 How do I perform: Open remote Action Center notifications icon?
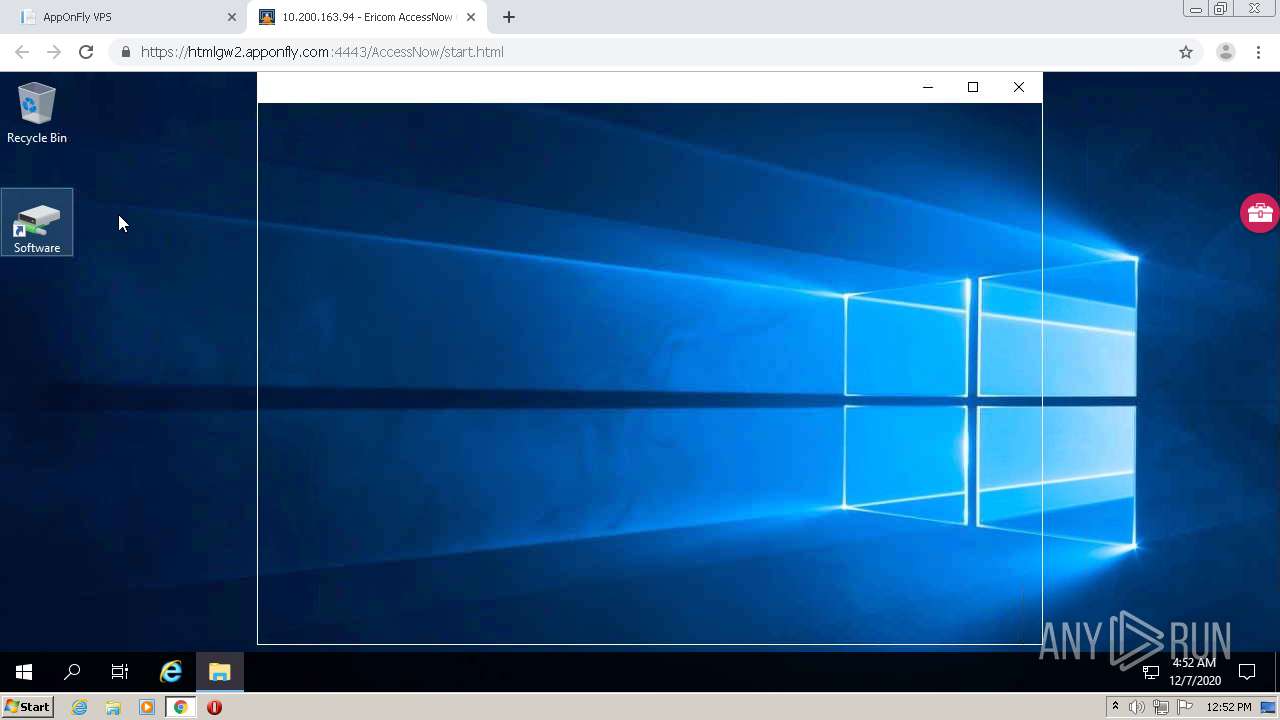click(x=1247, y=672)
